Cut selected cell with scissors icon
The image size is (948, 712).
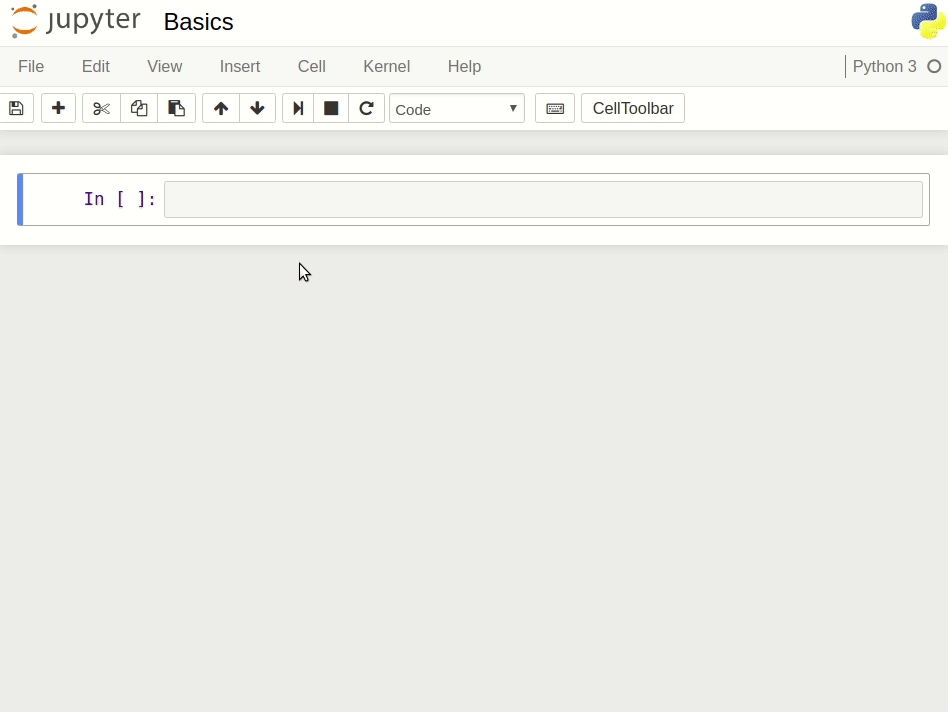[101, 108]
